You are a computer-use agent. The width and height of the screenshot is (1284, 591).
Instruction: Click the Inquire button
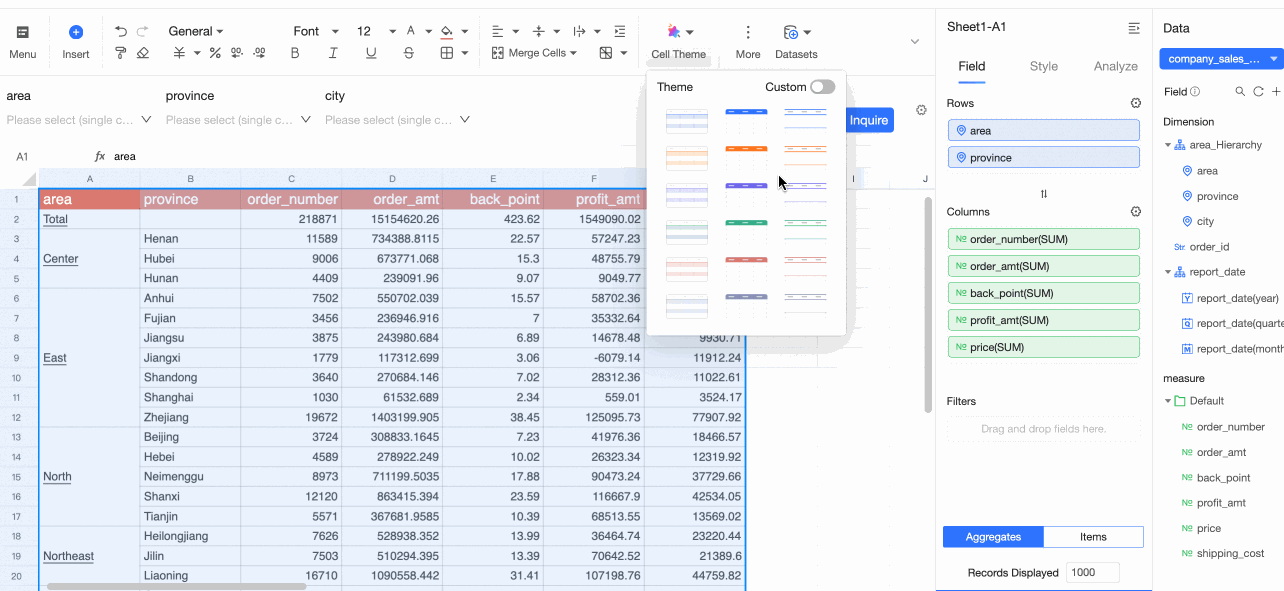click(869, 120)
